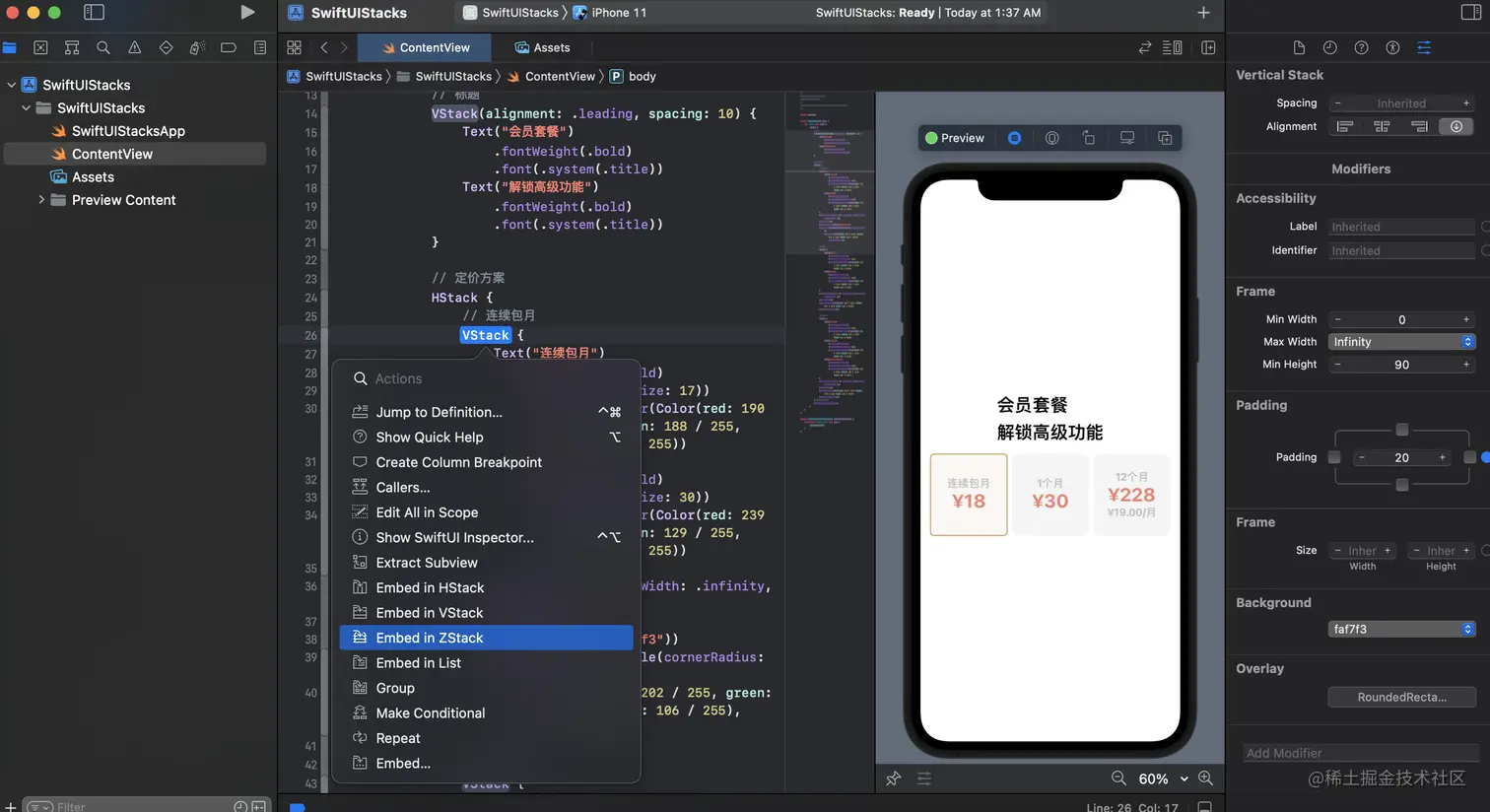Image resolution: width=1490 pixels, height=812 pixels.
Task: Decrease the Min Height value
Action: (1337, 365)
